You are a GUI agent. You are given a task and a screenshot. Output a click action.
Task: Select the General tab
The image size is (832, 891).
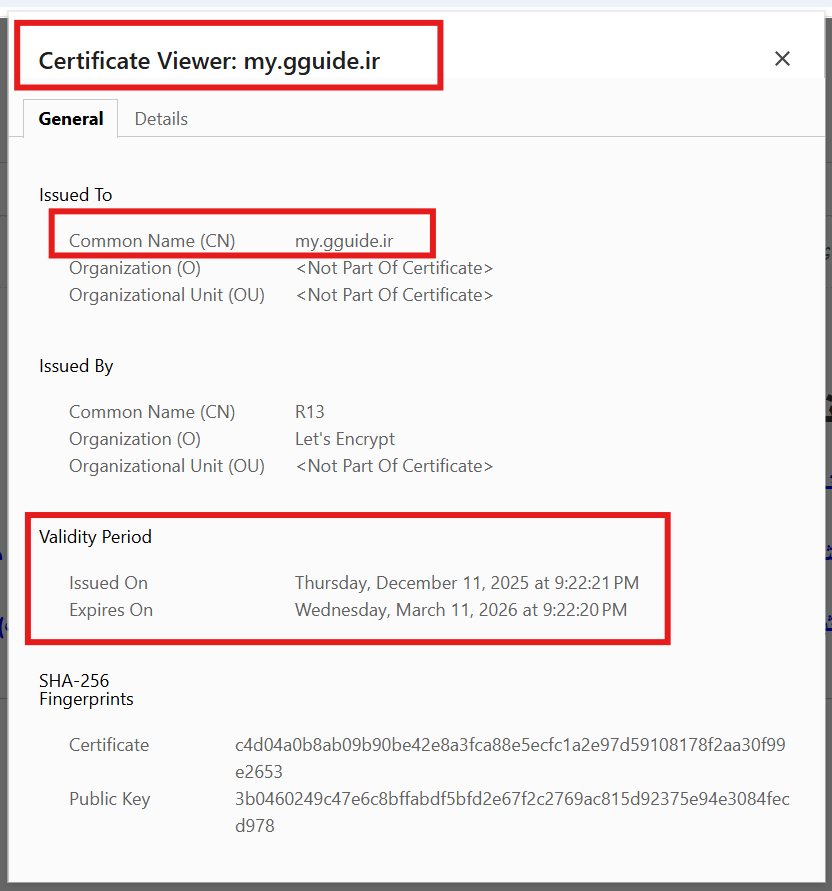click(x=70, y=118)
